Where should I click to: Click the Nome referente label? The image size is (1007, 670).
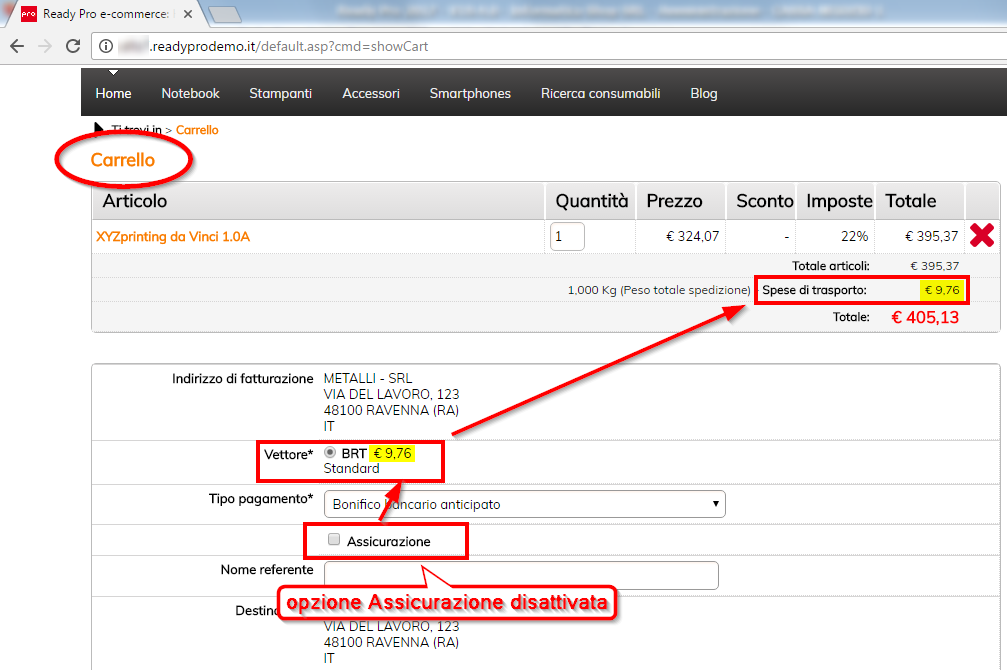click(x=267, y=570)
